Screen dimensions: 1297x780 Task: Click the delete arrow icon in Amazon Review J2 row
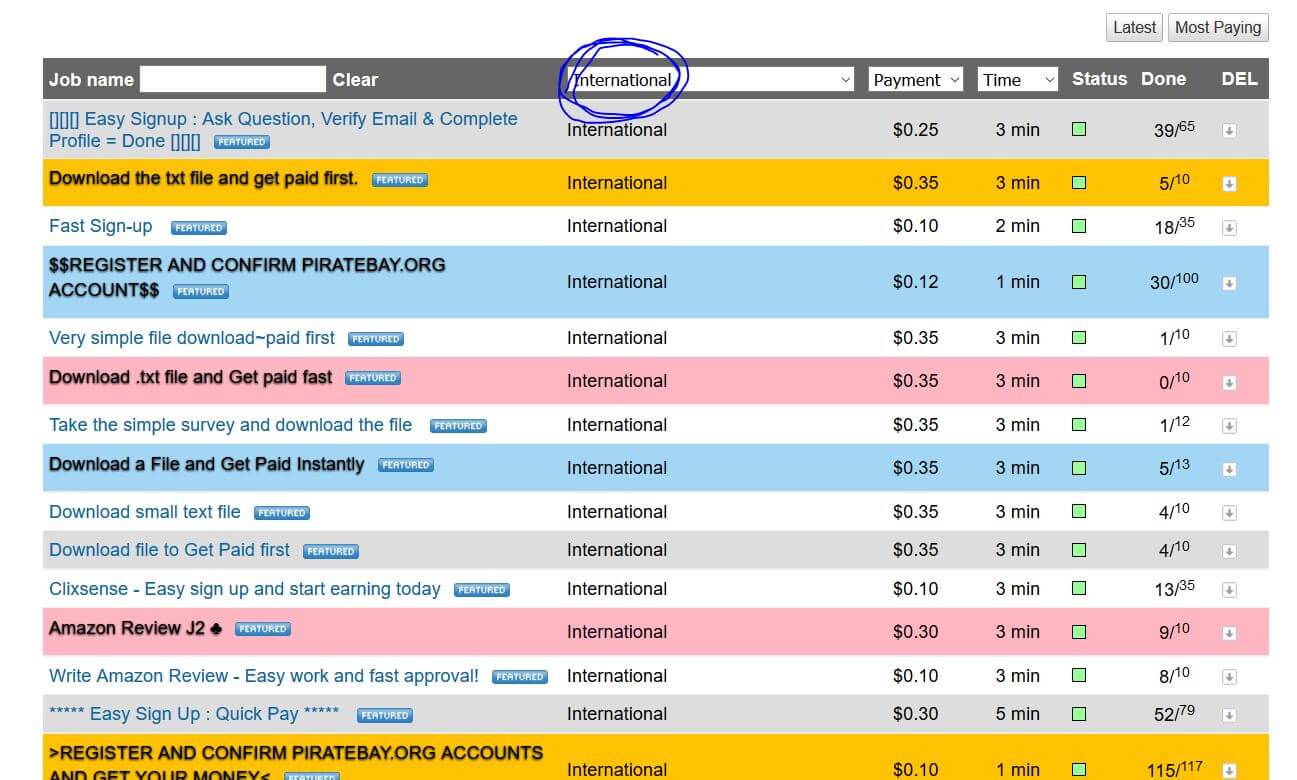(x=1229, y=634)
